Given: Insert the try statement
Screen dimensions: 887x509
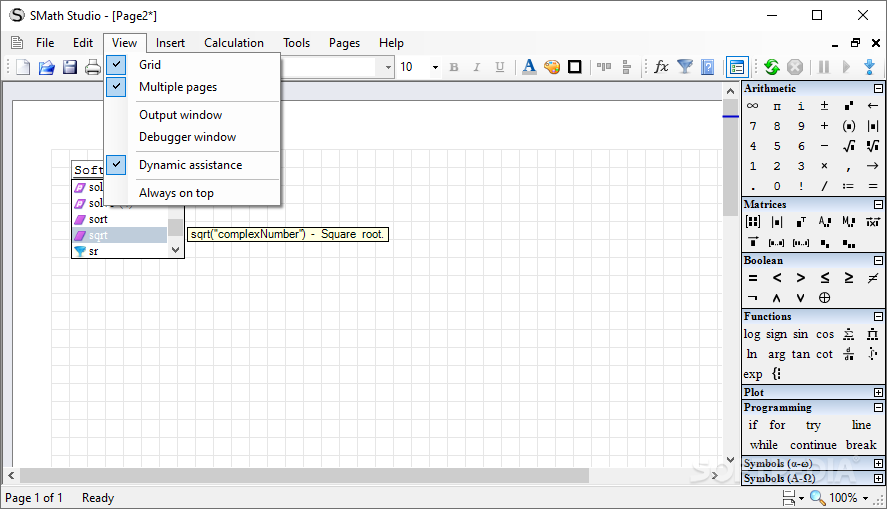Looking at the screenshot, I should (813, 425).
